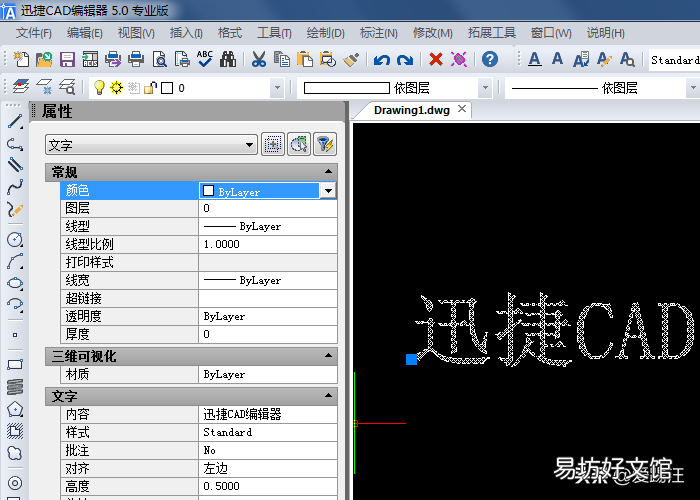700x500 pixels.
Task: Click the quick select button in 属性
Action: click(x=299, y=144)
